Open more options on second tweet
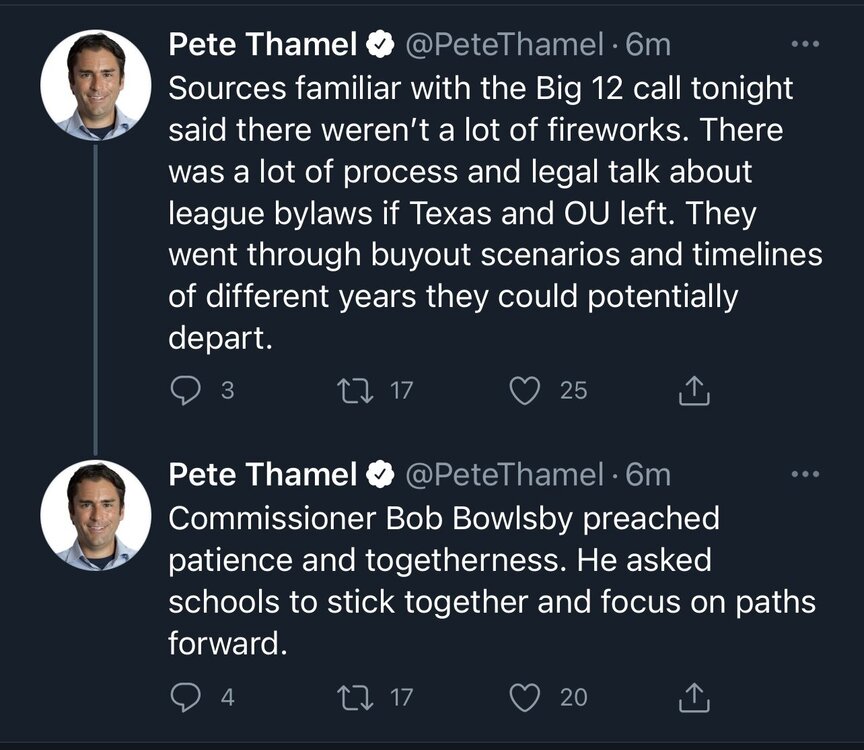Image resolution: width=864 pixels, height=750 pixels. pos(804,473)
